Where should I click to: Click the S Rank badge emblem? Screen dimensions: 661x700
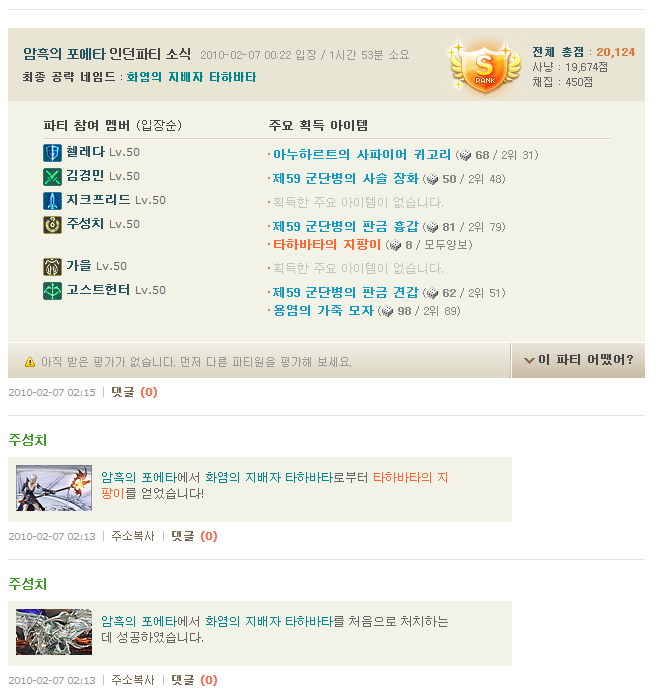[485, 67]
